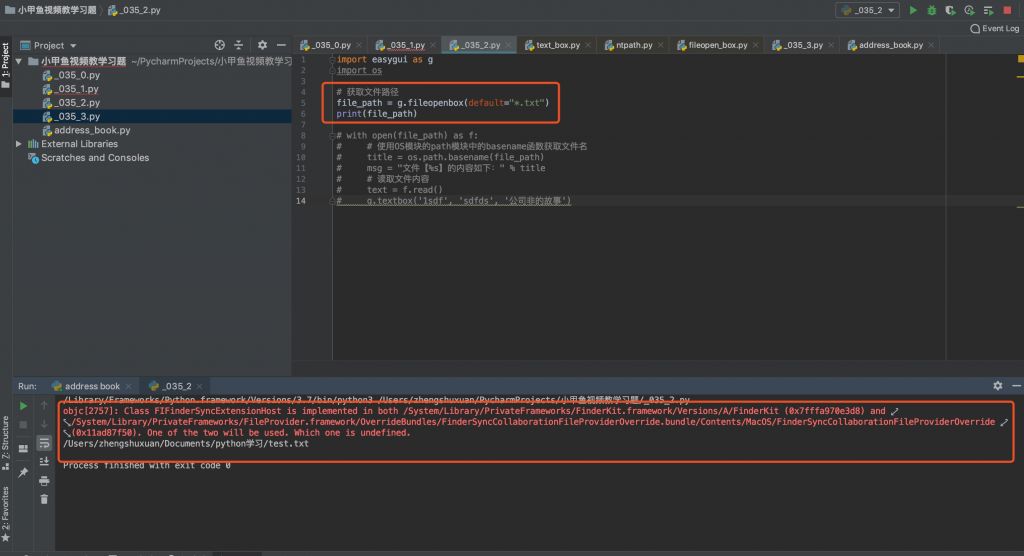Open the _035_2 run configuration dropdown

pos(867,10)
